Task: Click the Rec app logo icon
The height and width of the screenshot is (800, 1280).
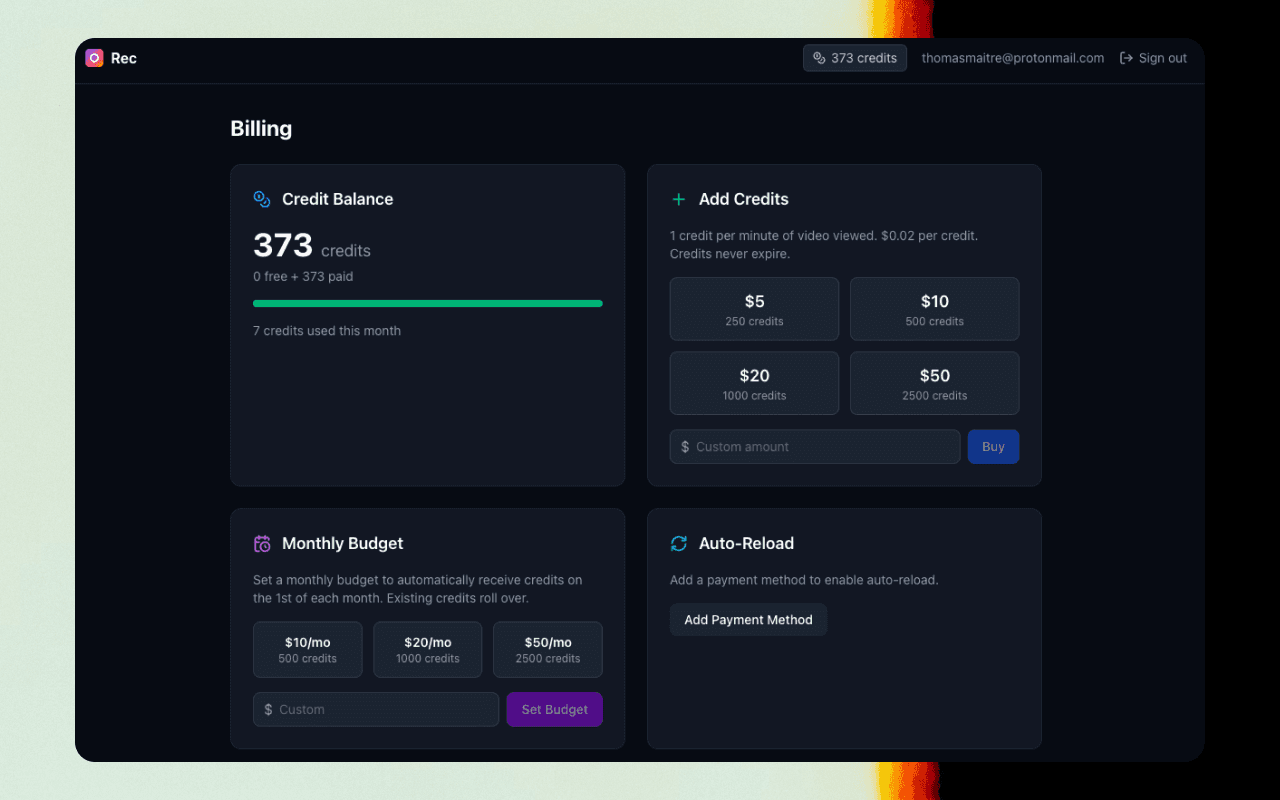Action: click(94, 58)
